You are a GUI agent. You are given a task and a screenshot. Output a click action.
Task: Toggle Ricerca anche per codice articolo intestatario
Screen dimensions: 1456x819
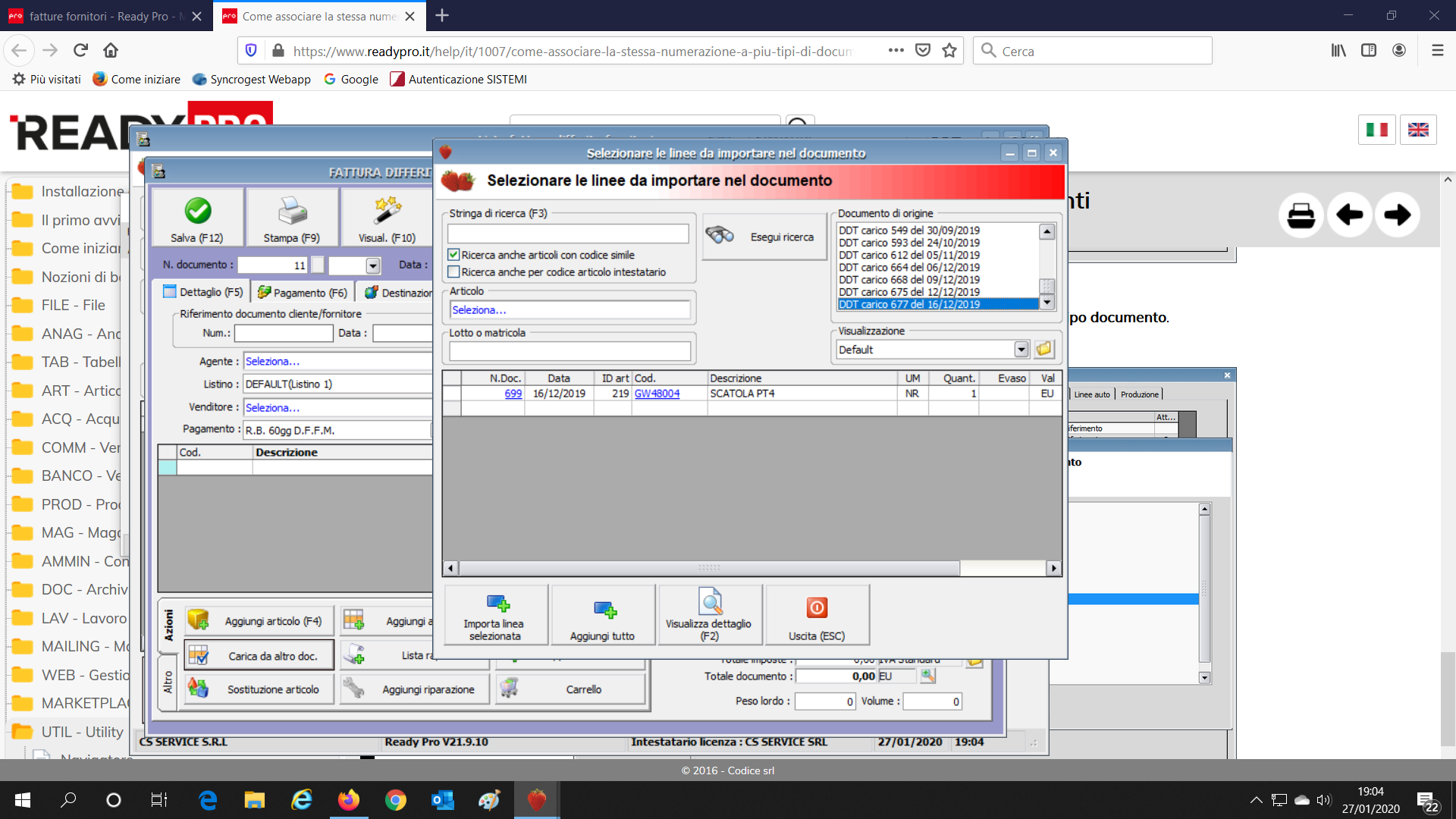453,271
